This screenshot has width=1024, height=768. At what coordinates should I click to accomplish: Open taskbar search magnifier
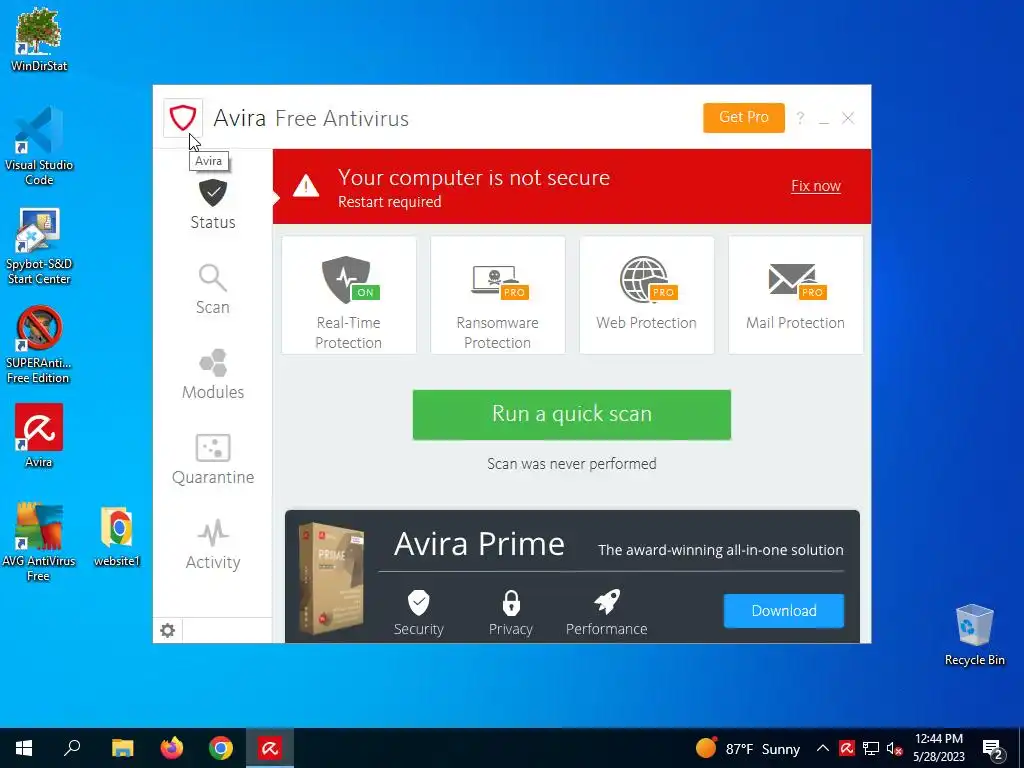(x=72, y=748)
